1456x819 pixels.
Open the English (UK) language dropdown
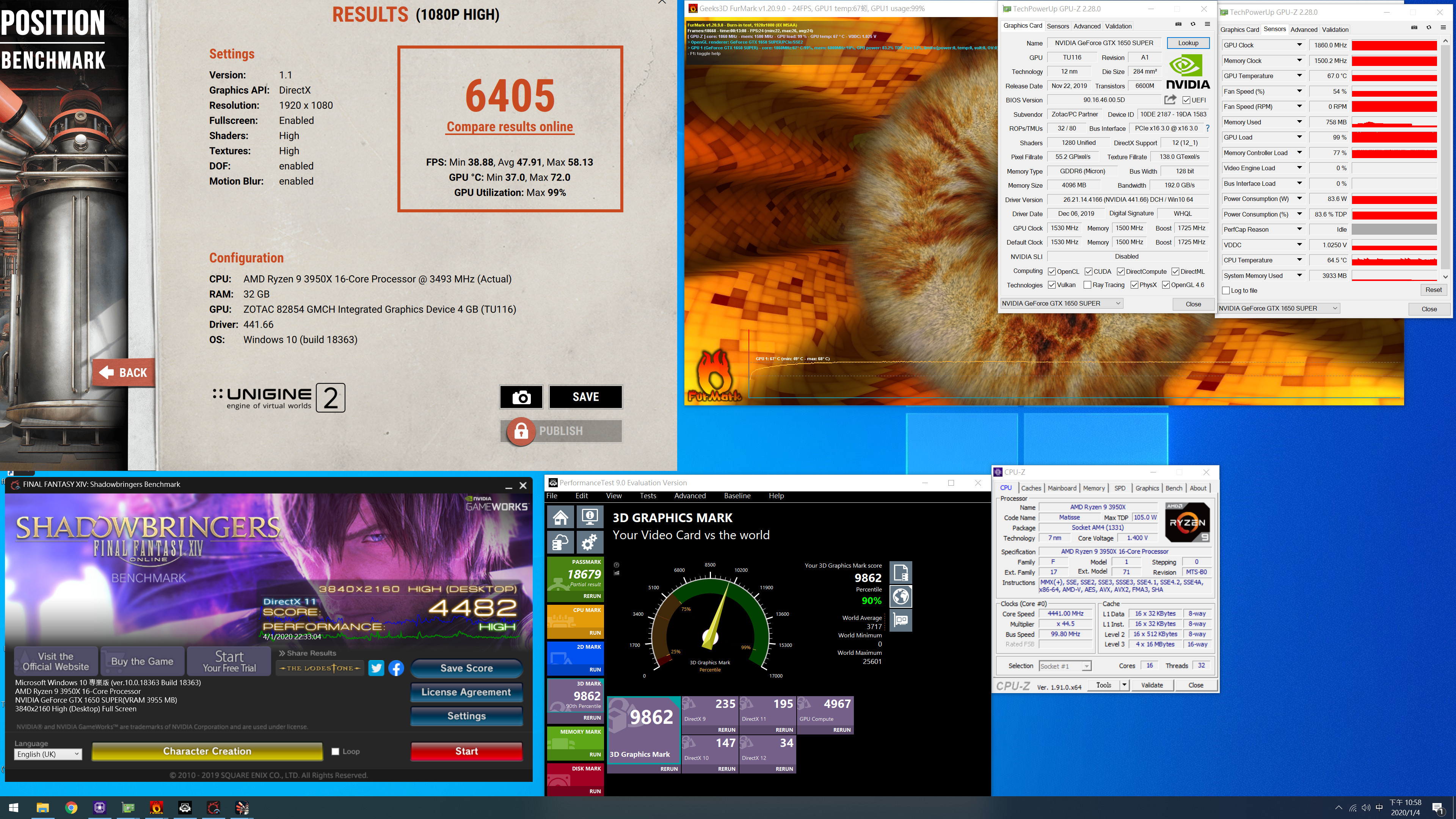[48, 755]
